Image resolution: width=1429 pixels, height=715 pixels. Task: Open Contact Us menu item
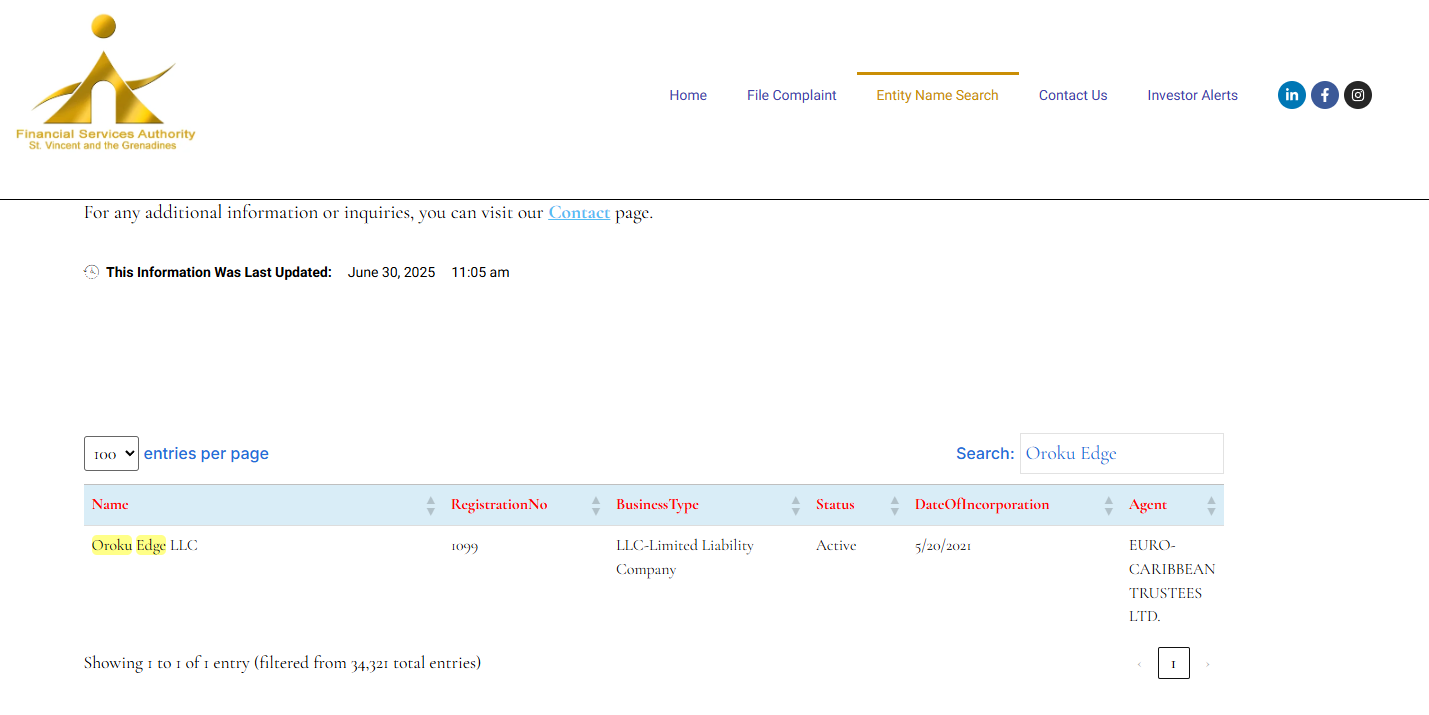(1073, 95)
